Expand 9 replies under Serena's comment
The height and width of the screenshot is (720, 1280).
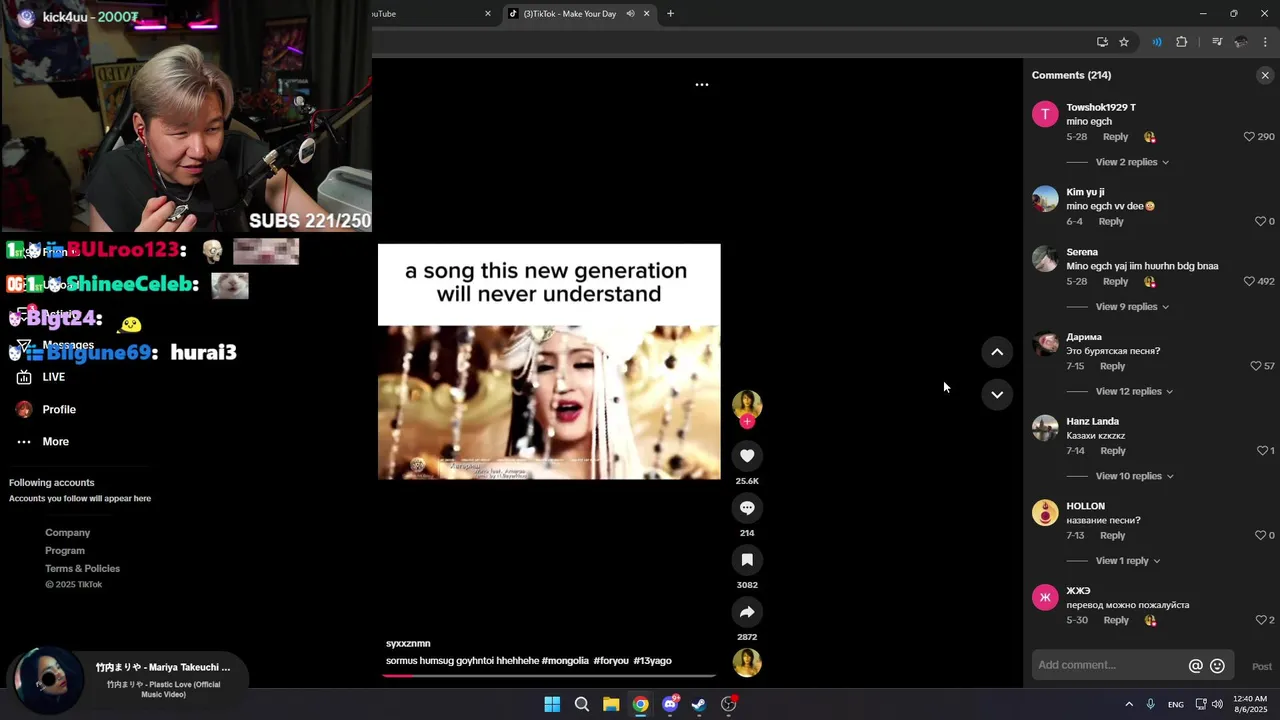tap(1132, 307)
